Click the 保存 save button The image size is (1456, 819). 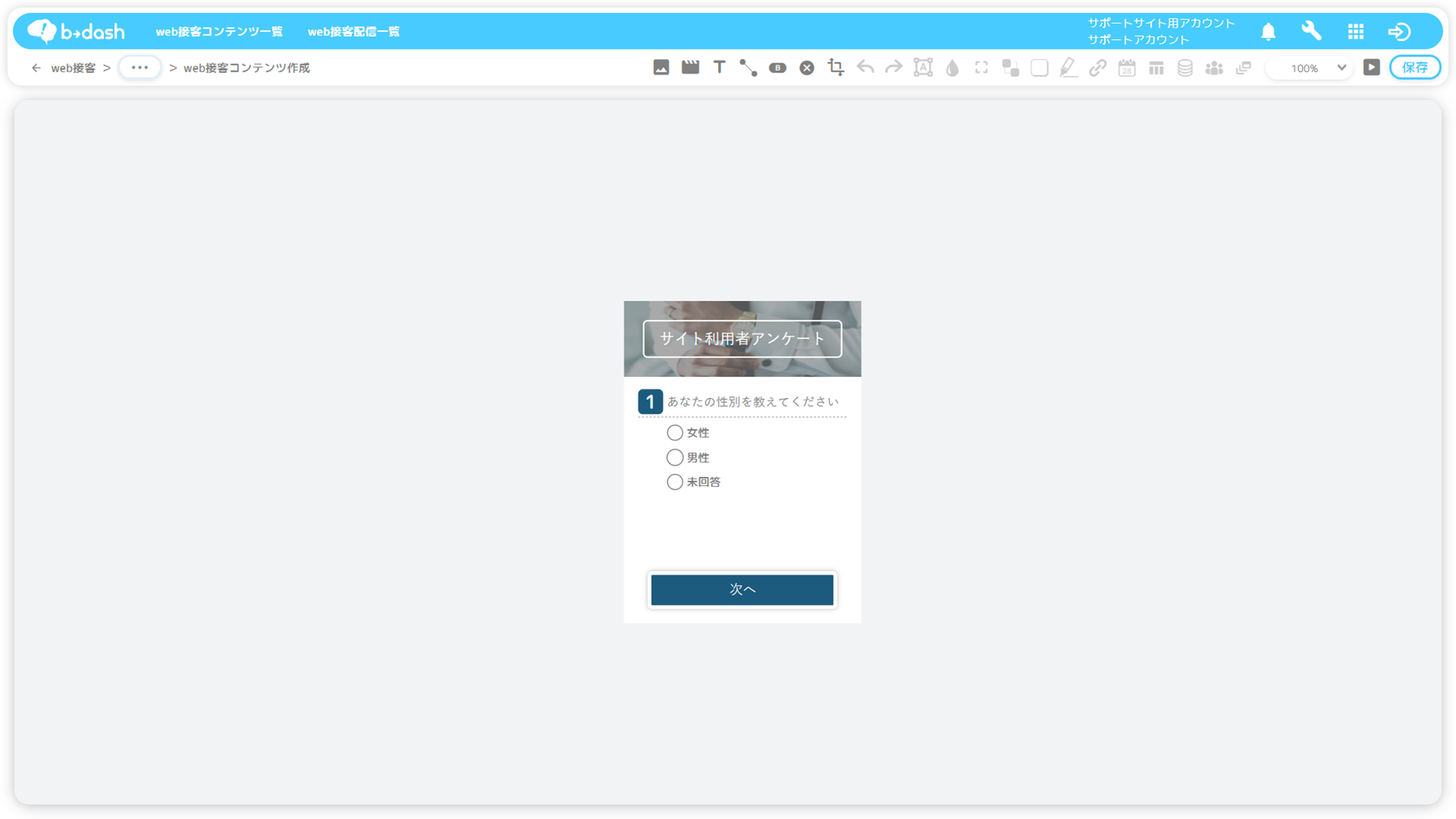pyautogui.click(x=1414, y=68)
